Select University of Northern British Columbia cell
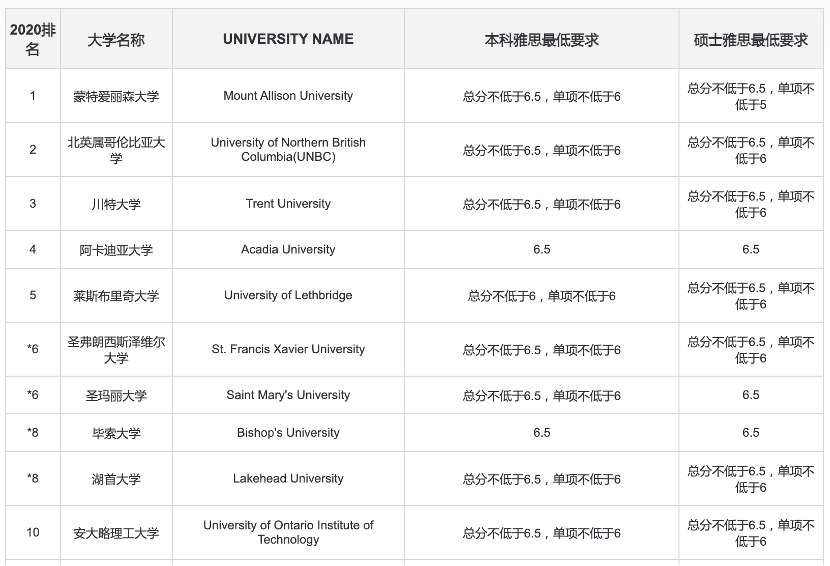The width and height of the screenshot is (830, 566). pos(288,150)
